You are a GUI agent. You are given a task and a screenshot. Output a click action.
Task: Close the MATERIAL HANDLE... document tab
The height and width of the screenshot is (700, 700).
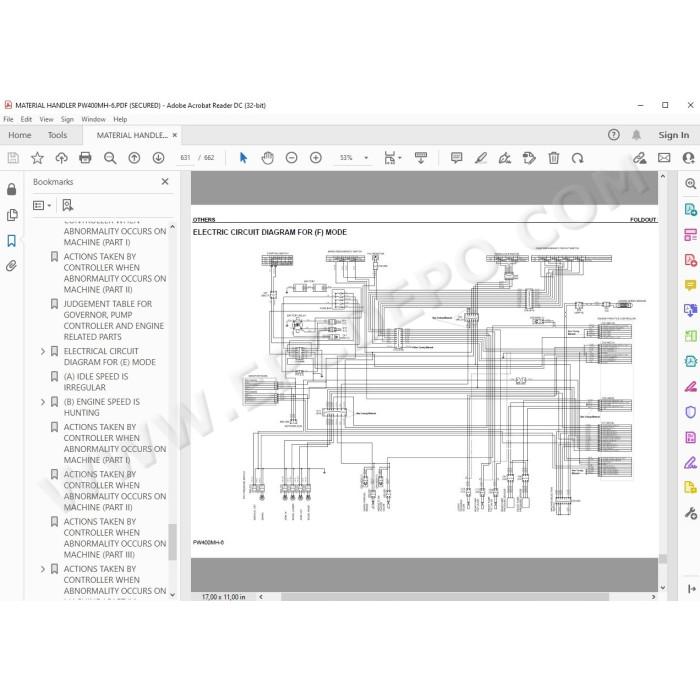[x=175, y=135]
